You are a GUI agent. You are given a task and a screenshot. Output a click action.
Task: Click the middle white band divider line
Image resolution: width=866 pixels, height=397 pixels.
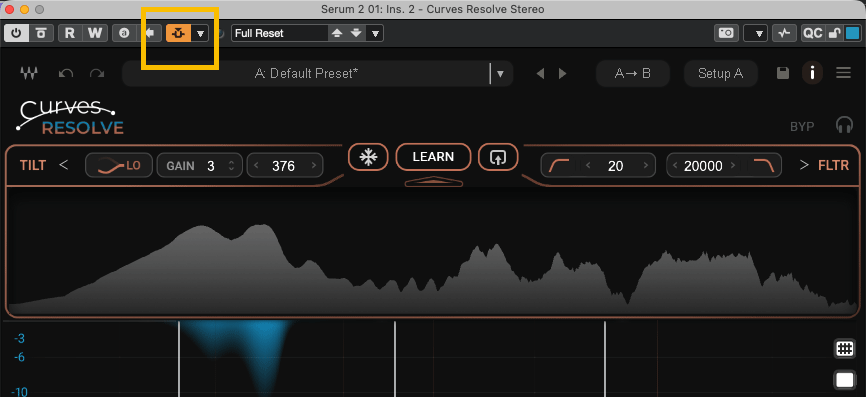pyautogui.click(x=395, y=359)
